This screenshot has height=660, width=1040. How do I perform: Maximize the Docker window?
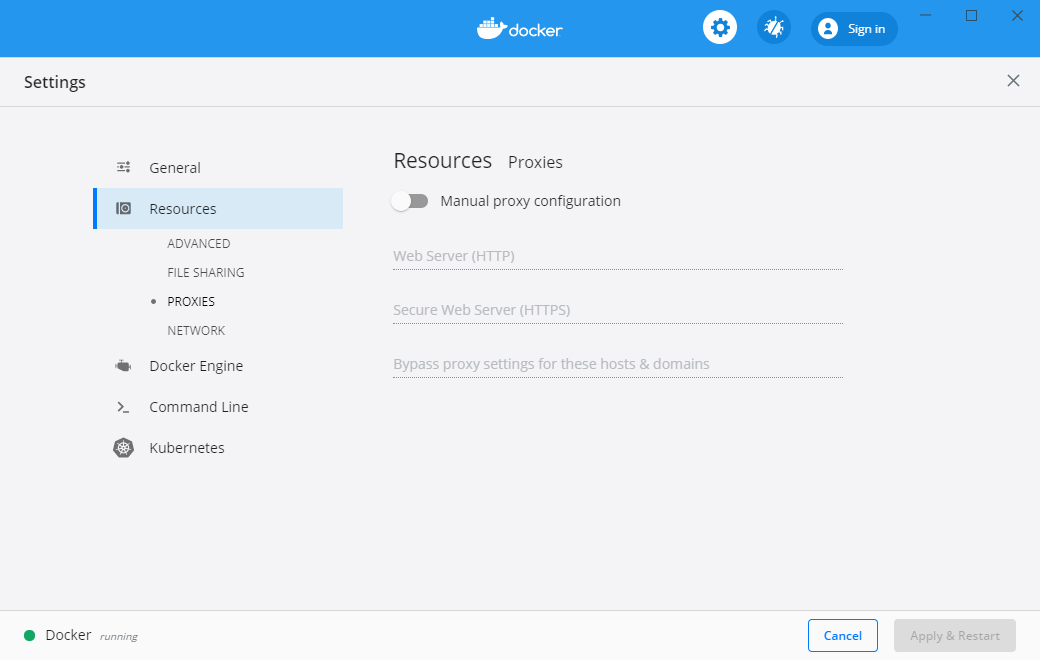point(971,15)
